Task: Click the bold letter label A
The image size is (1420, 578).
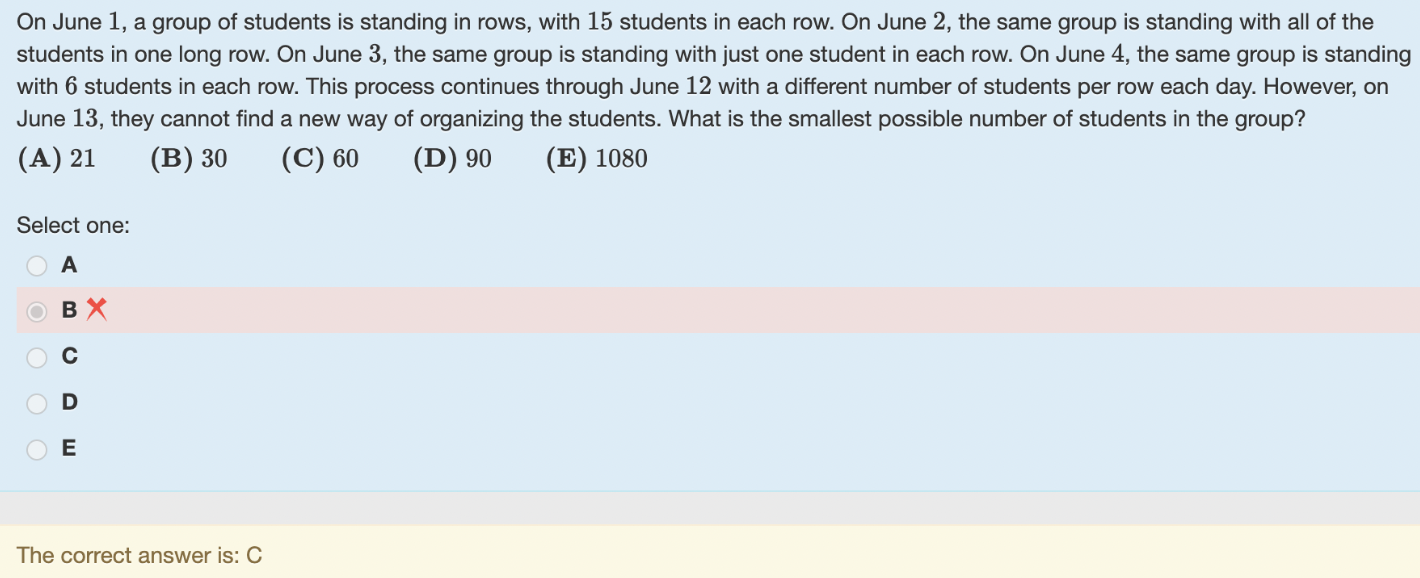Action: (69, 265)
